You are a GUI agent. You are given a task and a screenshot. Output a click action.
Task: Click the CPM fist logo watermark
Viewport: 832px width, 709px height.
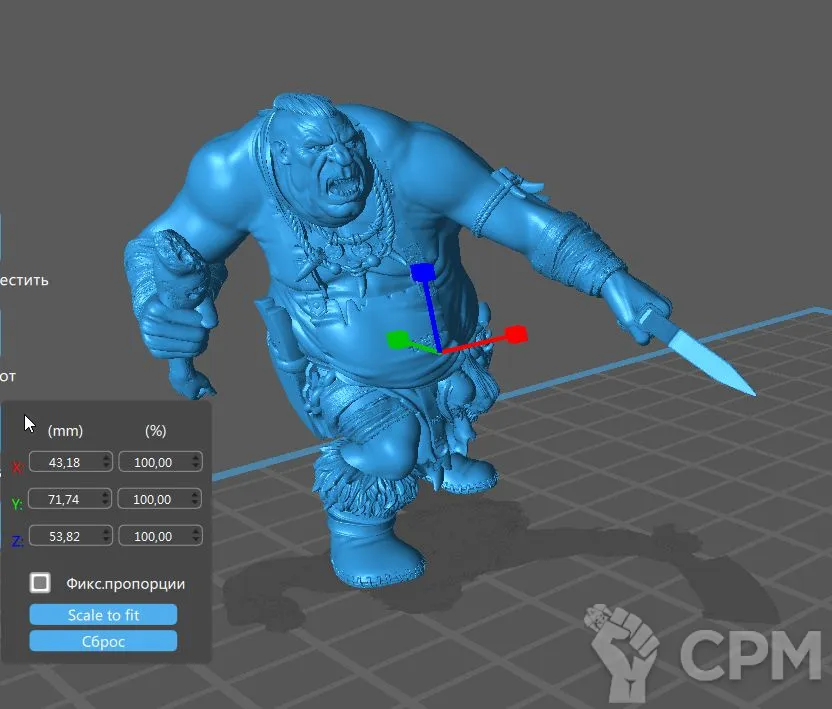pos(623,649)
